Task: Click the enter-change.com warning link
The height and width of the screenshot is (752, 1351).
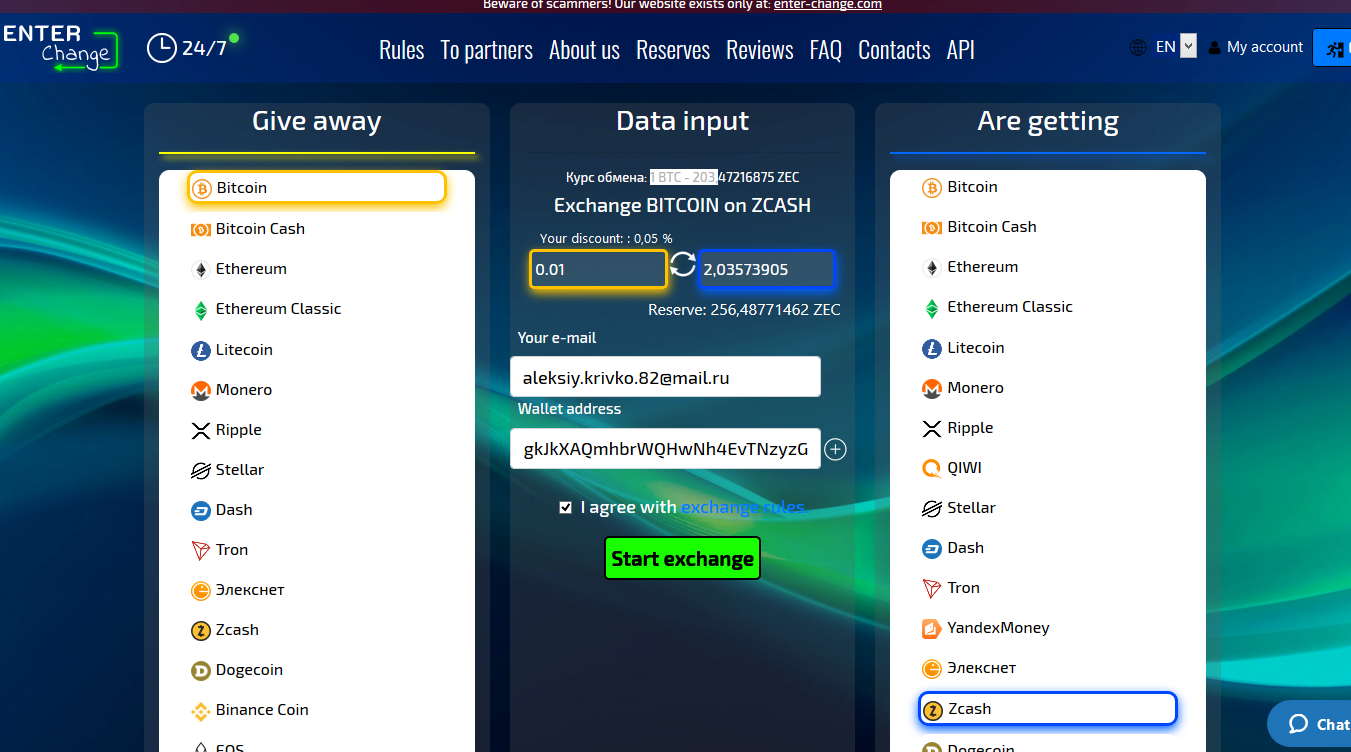Action: coord(828,4)
